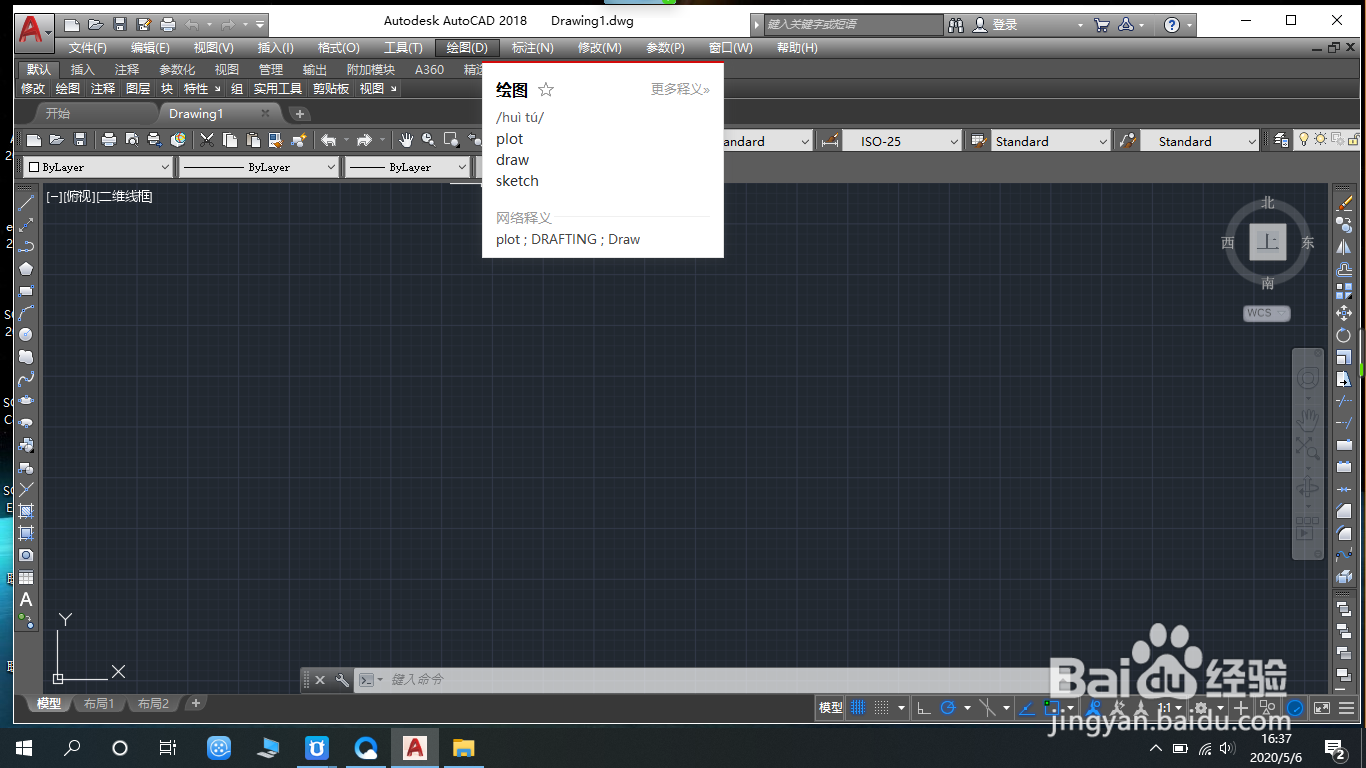Select the Circle tool
The width and height of the screenshot is (1366, 768).
[26, 335]
